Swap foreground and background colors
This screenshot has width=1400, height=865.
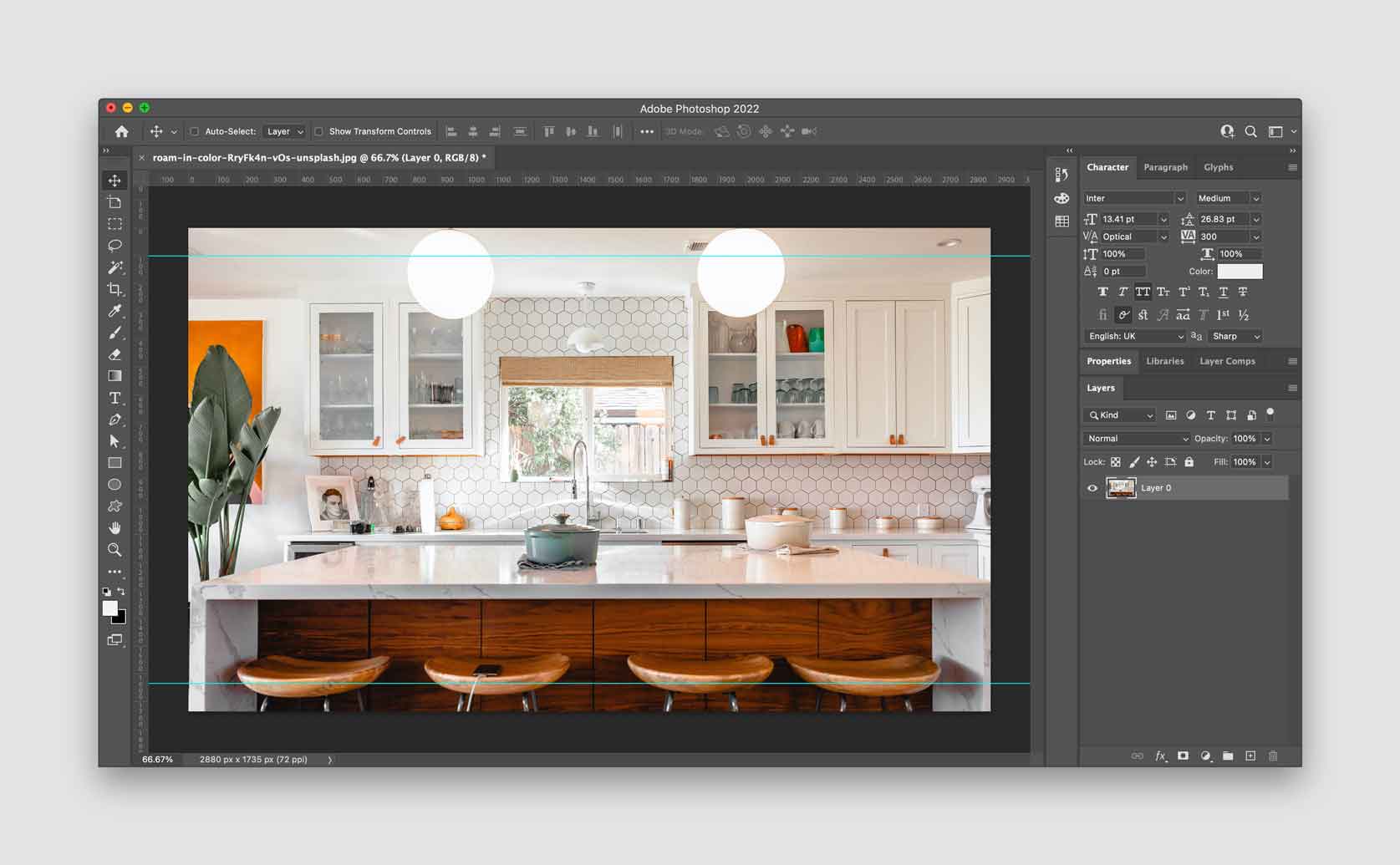pyautogui.click(x=121, y=592)
